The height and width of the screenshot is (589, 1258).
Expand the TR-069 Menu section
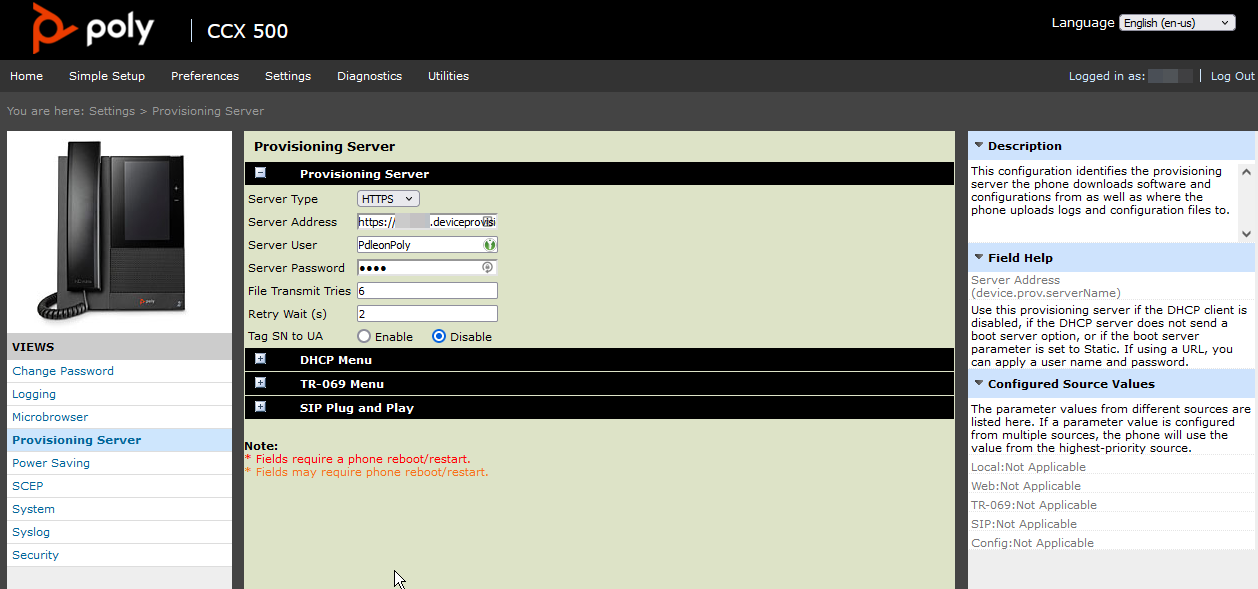point(261,383)
